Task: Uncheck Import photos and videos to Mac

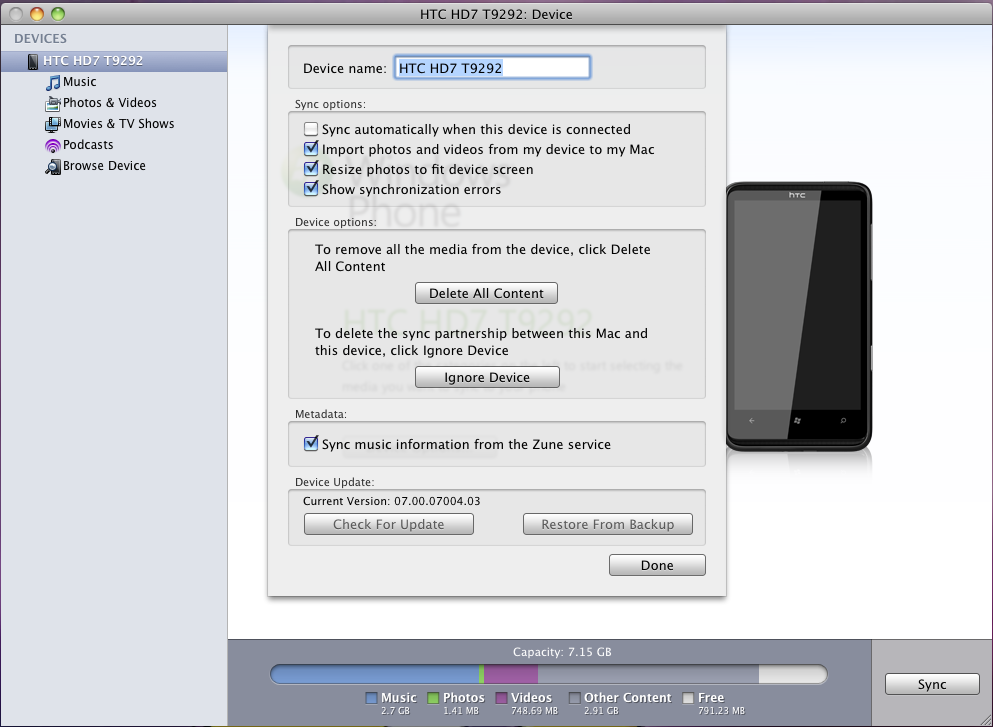Action: click(x=311, y=149)
